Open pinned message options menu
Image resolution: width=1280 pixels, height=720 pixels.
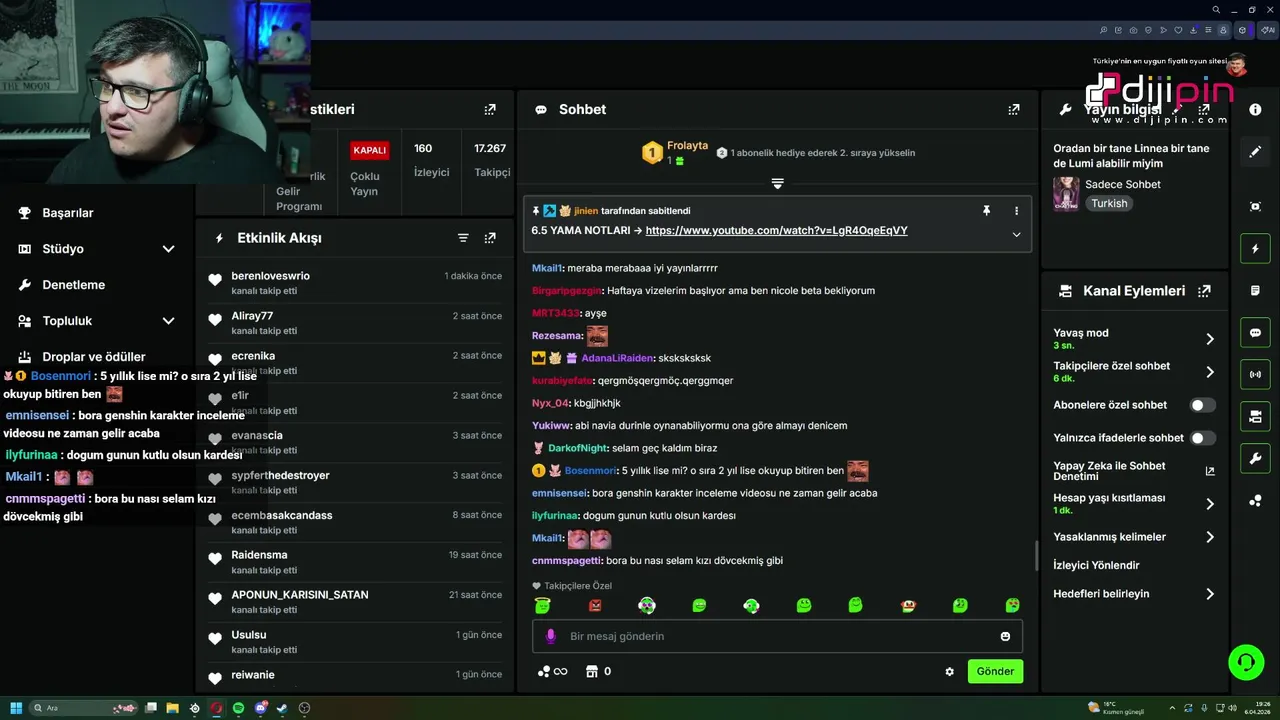(x=1016, y=211)
